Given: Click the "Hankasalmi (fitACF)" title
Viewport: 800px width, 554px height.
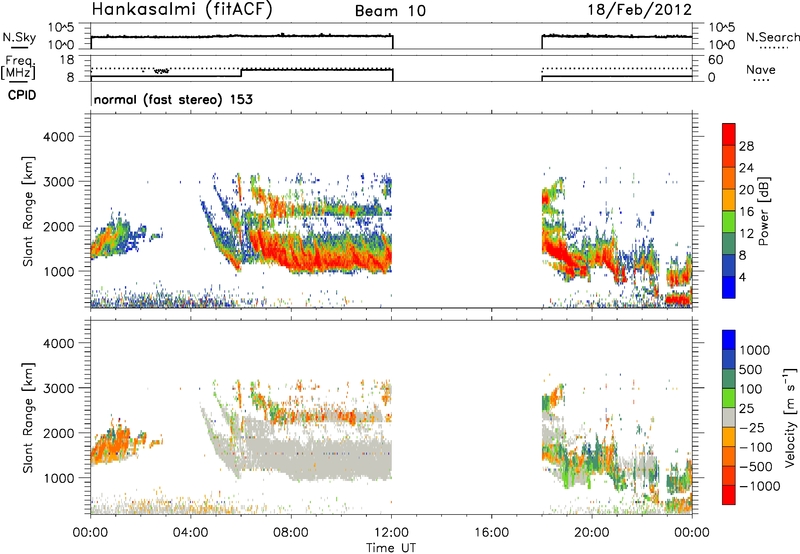Looking at the screenshot, I should [182, 10].
